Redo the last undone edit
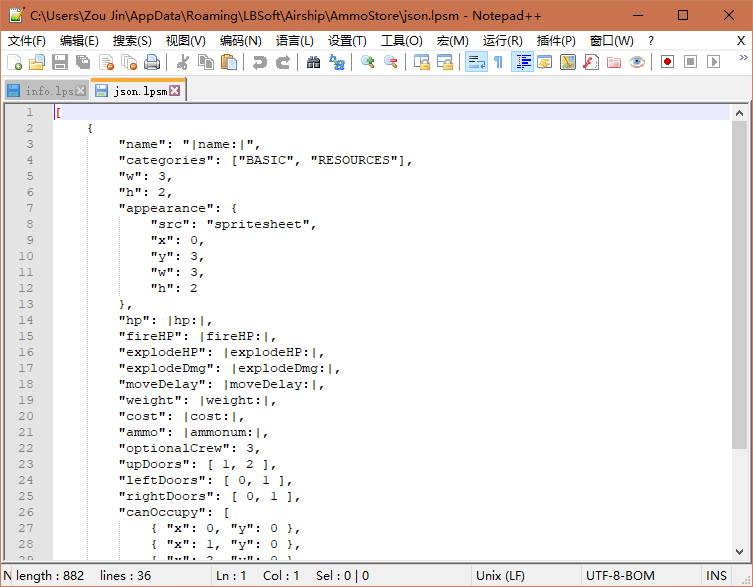The height and width of the screenshot is (587, 753). [x=282, y=62]
